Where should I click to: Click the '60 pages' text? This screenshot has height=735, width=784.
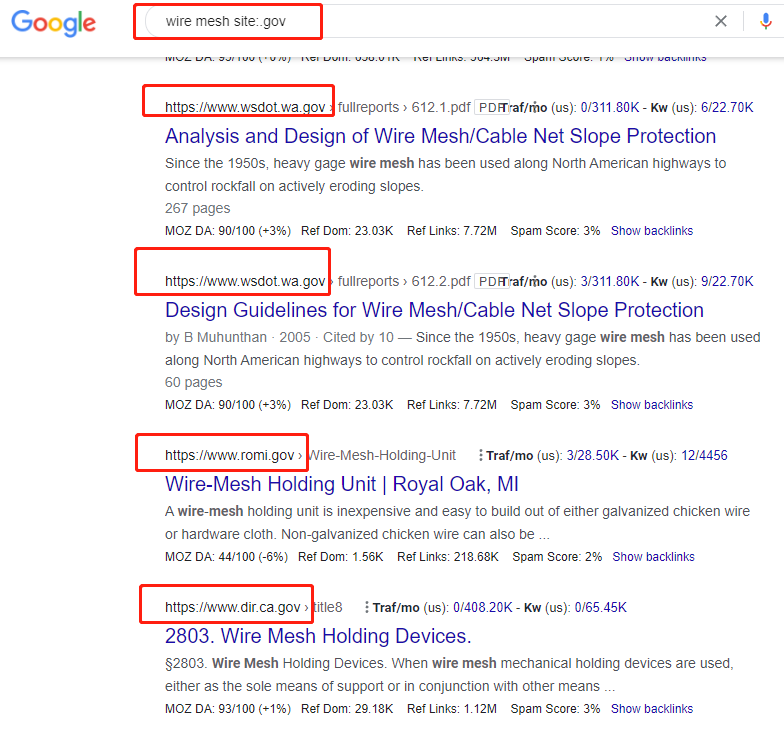[x=194, y=382]
